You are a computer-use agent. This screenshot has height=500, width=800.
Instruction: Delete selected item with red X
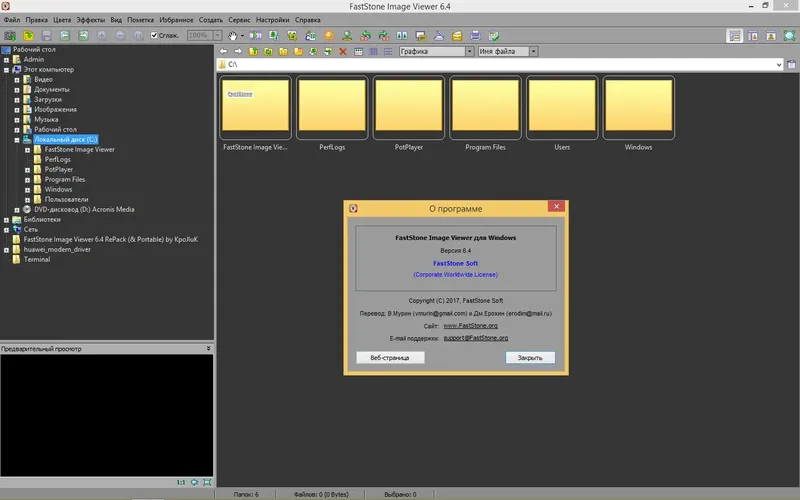coord(343,51)
